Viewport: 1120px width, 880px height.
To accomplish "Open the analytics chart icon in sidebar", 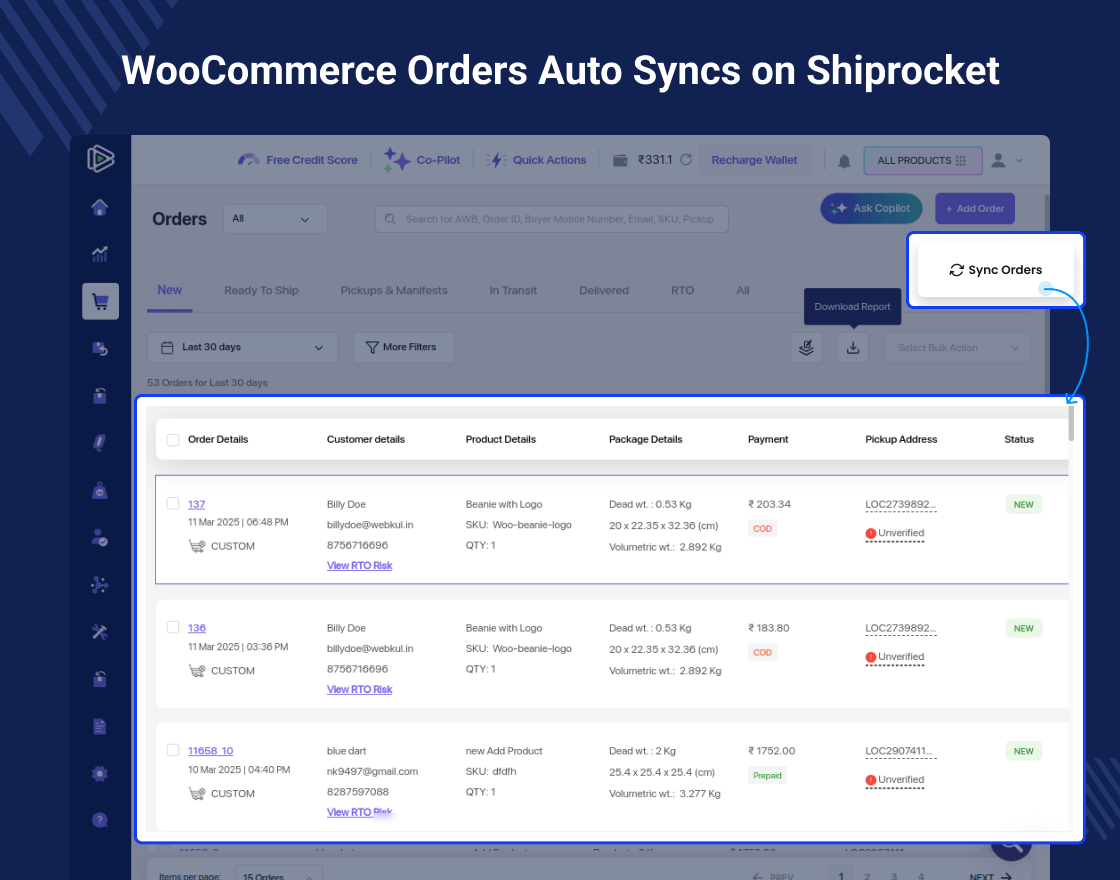I will point(99,254).
